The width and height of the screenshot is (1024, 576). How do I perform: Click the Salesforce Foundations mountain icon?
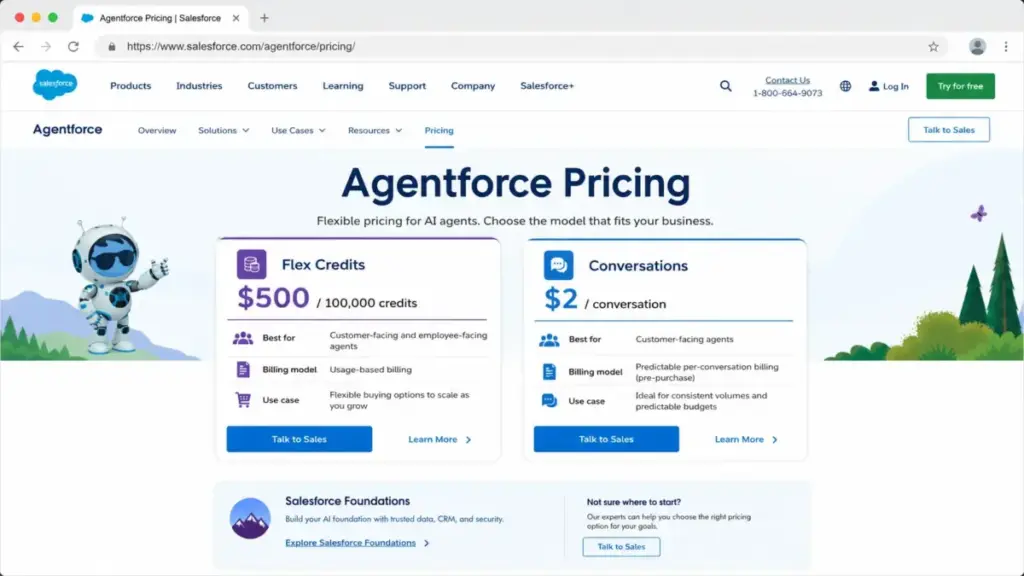(250, 519)
